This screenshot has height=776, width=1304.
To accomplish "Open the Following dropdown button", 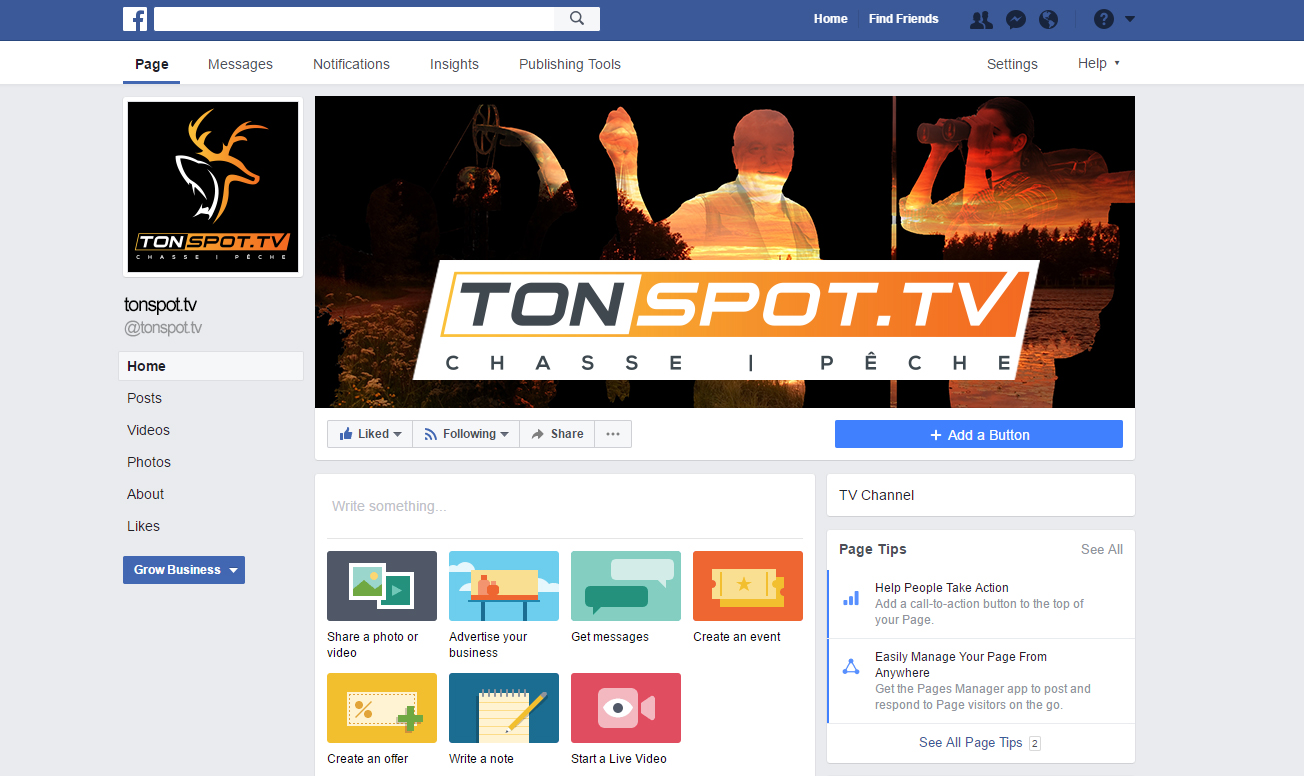I will [466, 434].
